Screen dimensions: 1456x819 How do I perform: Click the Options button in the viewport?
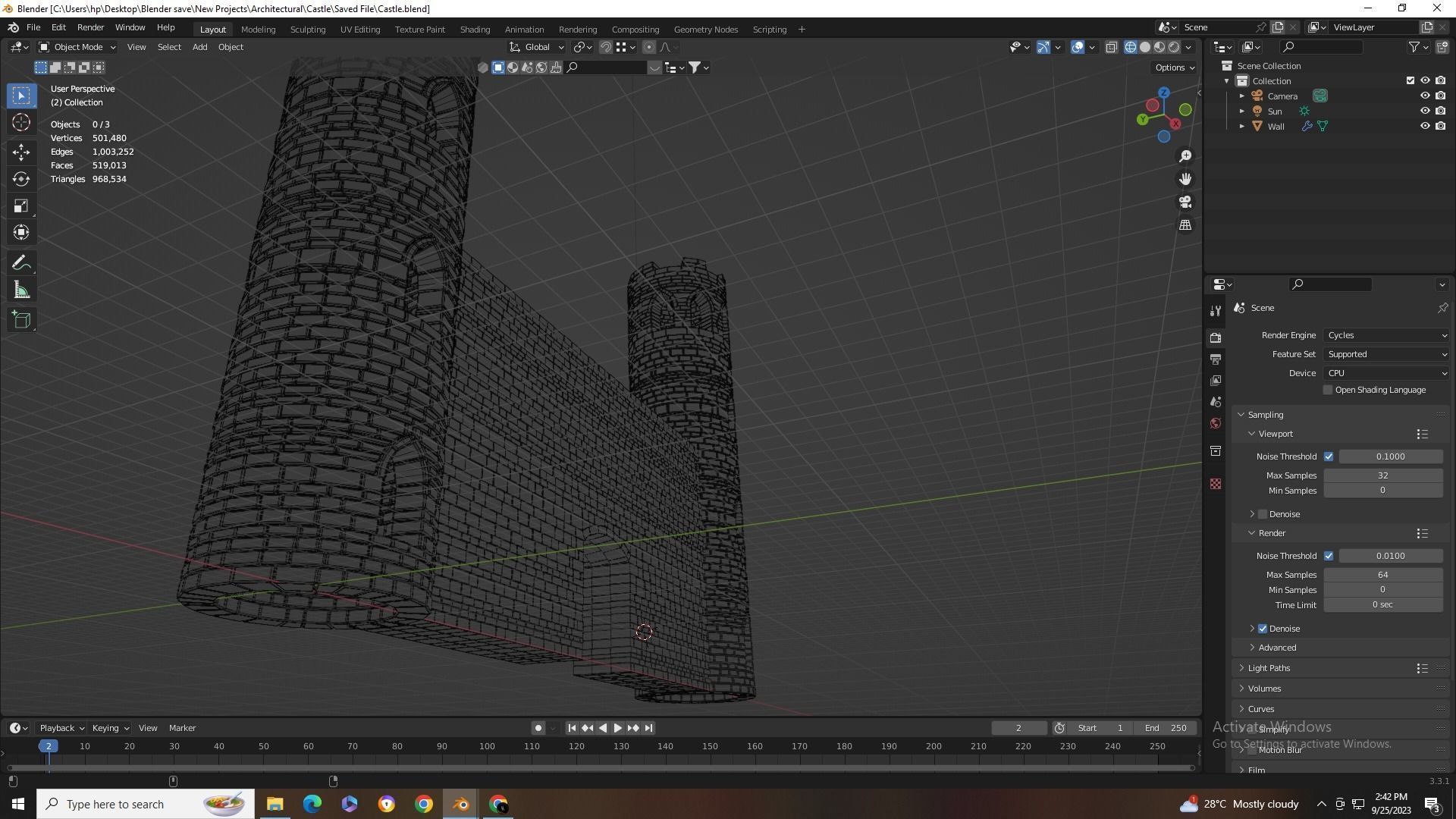1174,67
